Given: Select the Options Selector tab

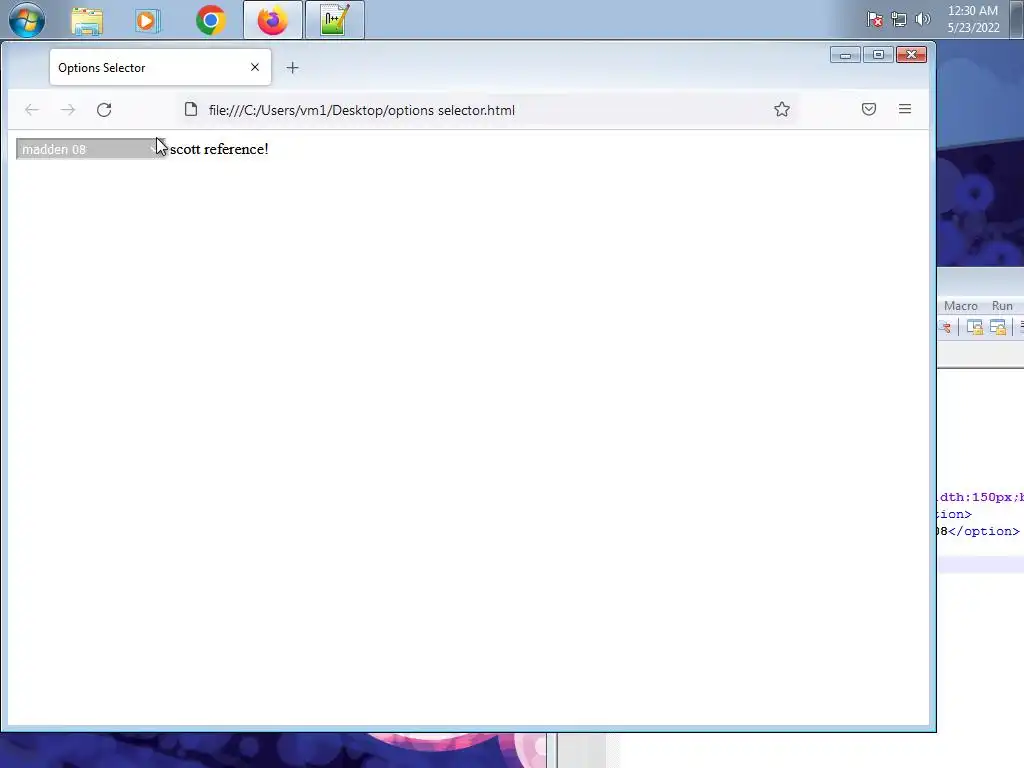Looking at the screenshot, I should [x=160, y=67].
